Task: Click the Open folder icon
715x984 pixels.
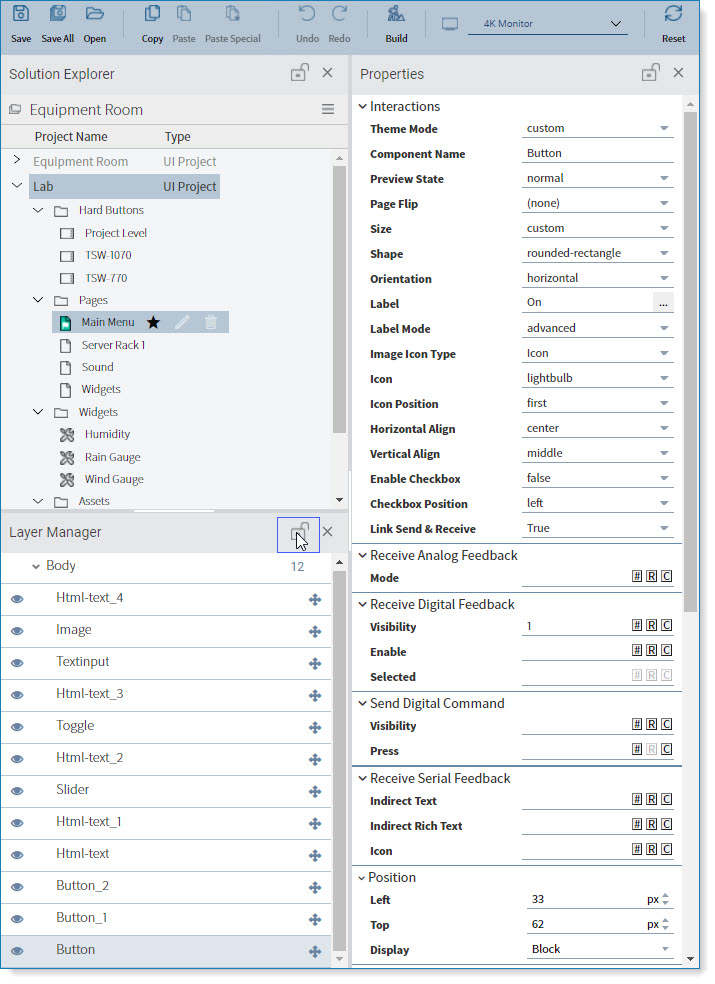Action: pos(95,13)
